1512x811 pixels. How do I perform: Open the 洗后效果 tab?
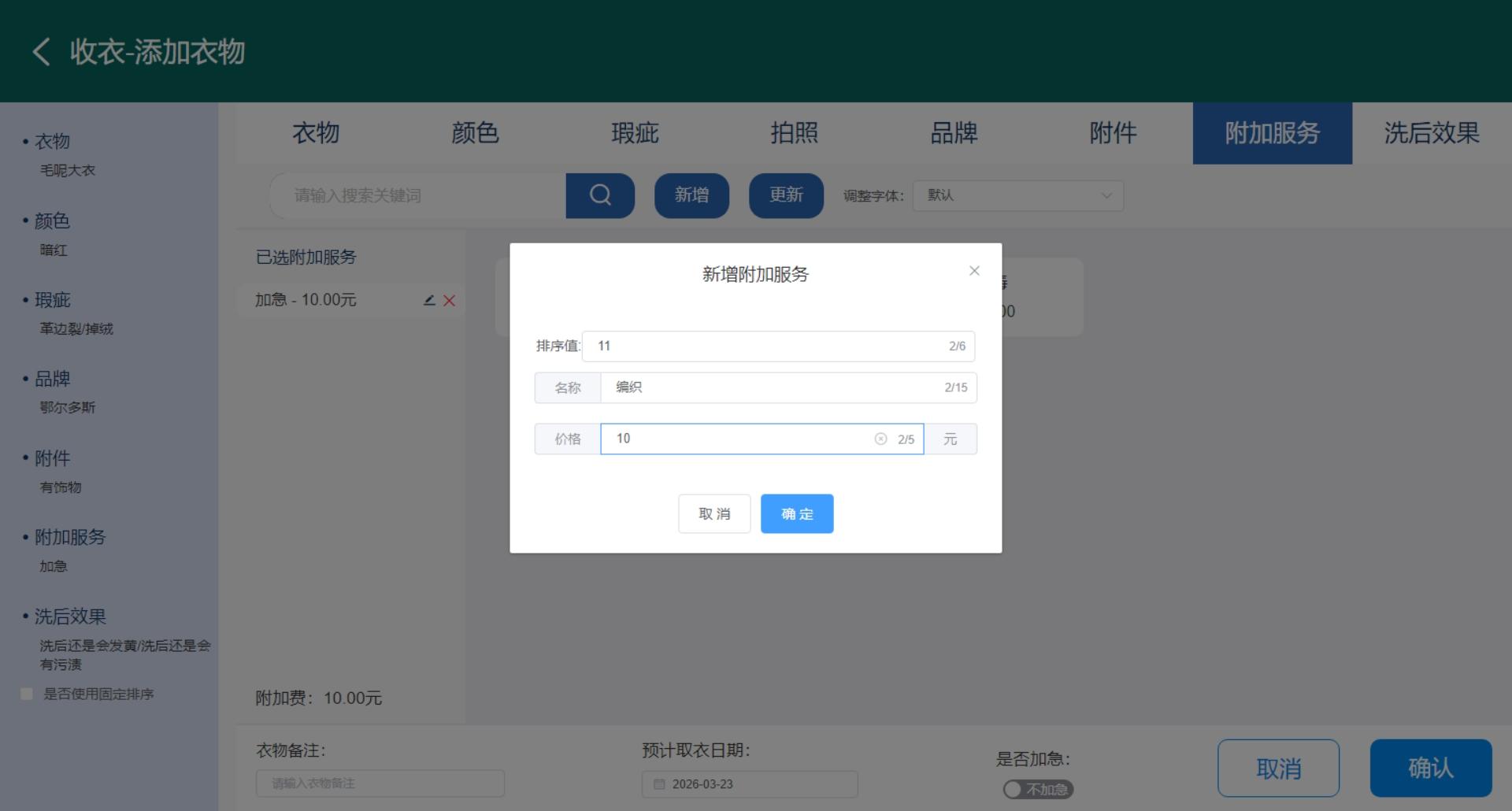[x=1431, y=133]
